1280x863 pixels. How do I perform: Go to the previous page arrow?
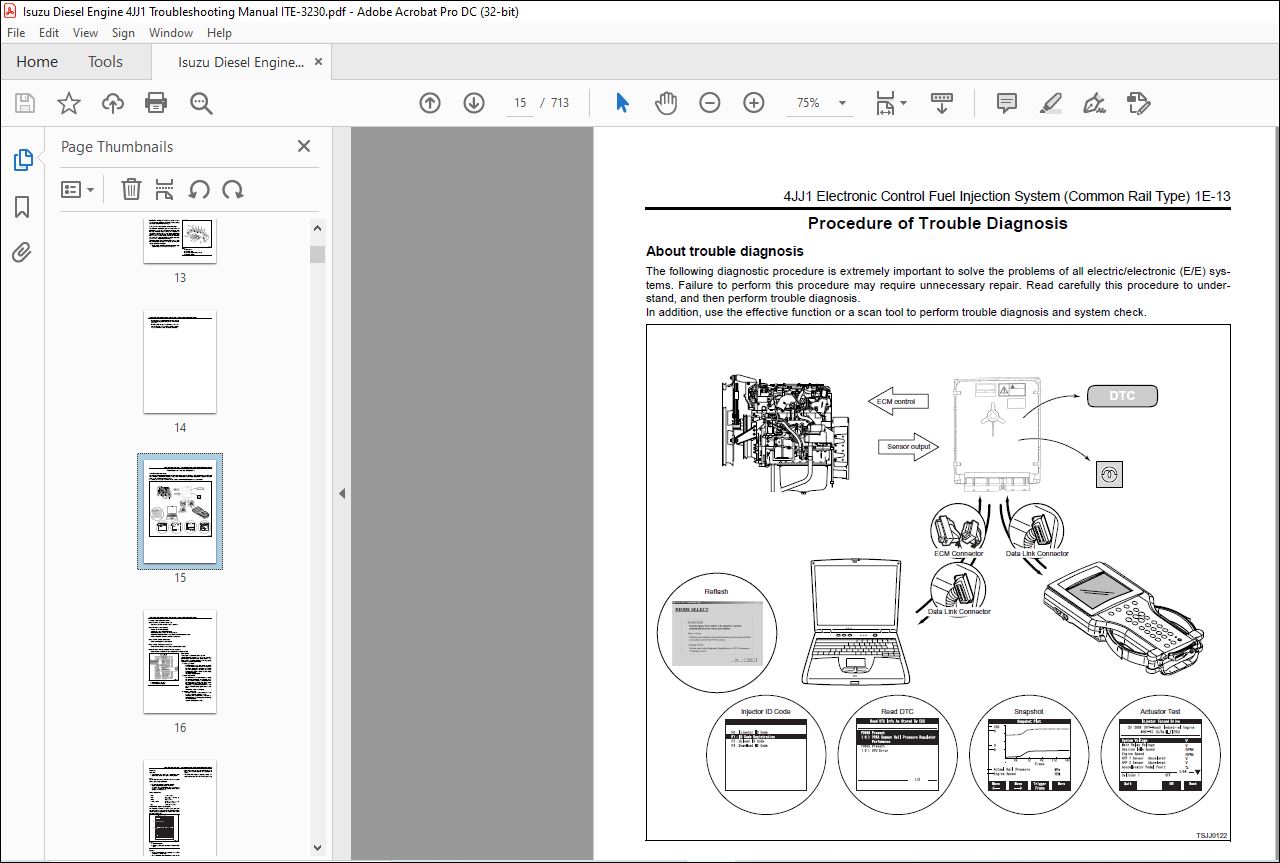point(430,103)
